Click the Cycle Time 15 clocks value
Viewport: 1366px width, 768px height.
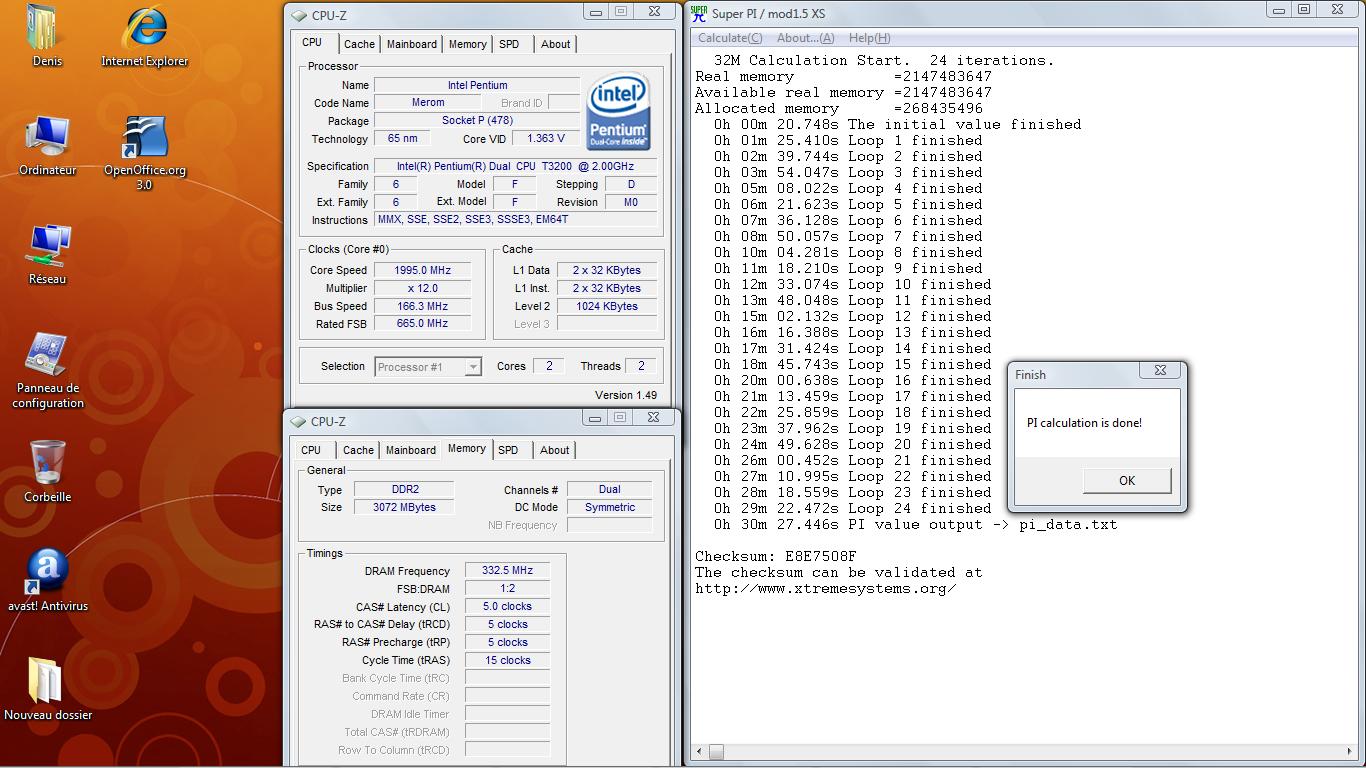pyautogui.click(x=507, y=660)
